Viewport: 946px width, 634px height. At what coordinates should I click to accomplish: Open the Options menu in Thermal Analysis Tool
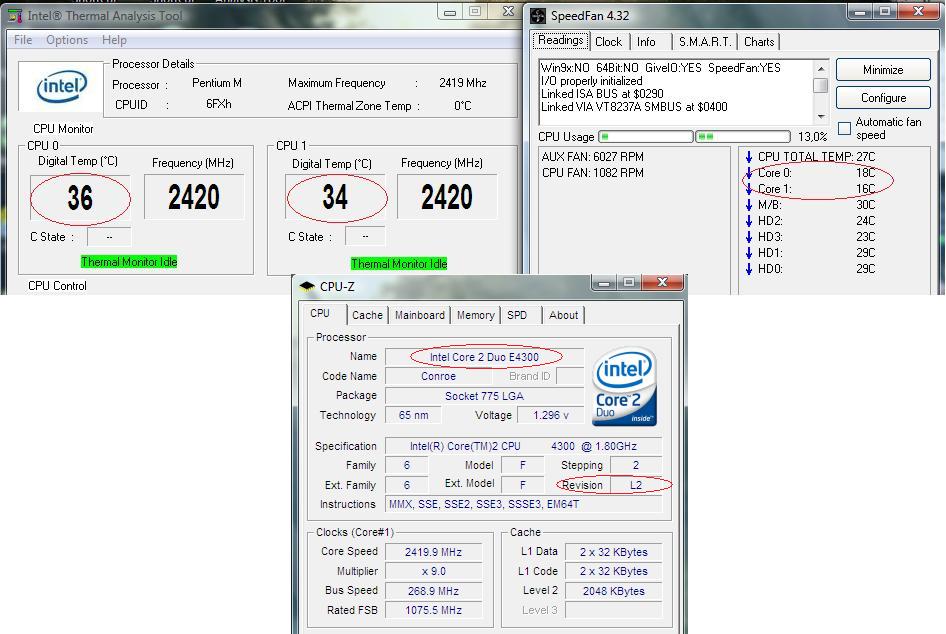pyautogui.click(x=67, y=40)
